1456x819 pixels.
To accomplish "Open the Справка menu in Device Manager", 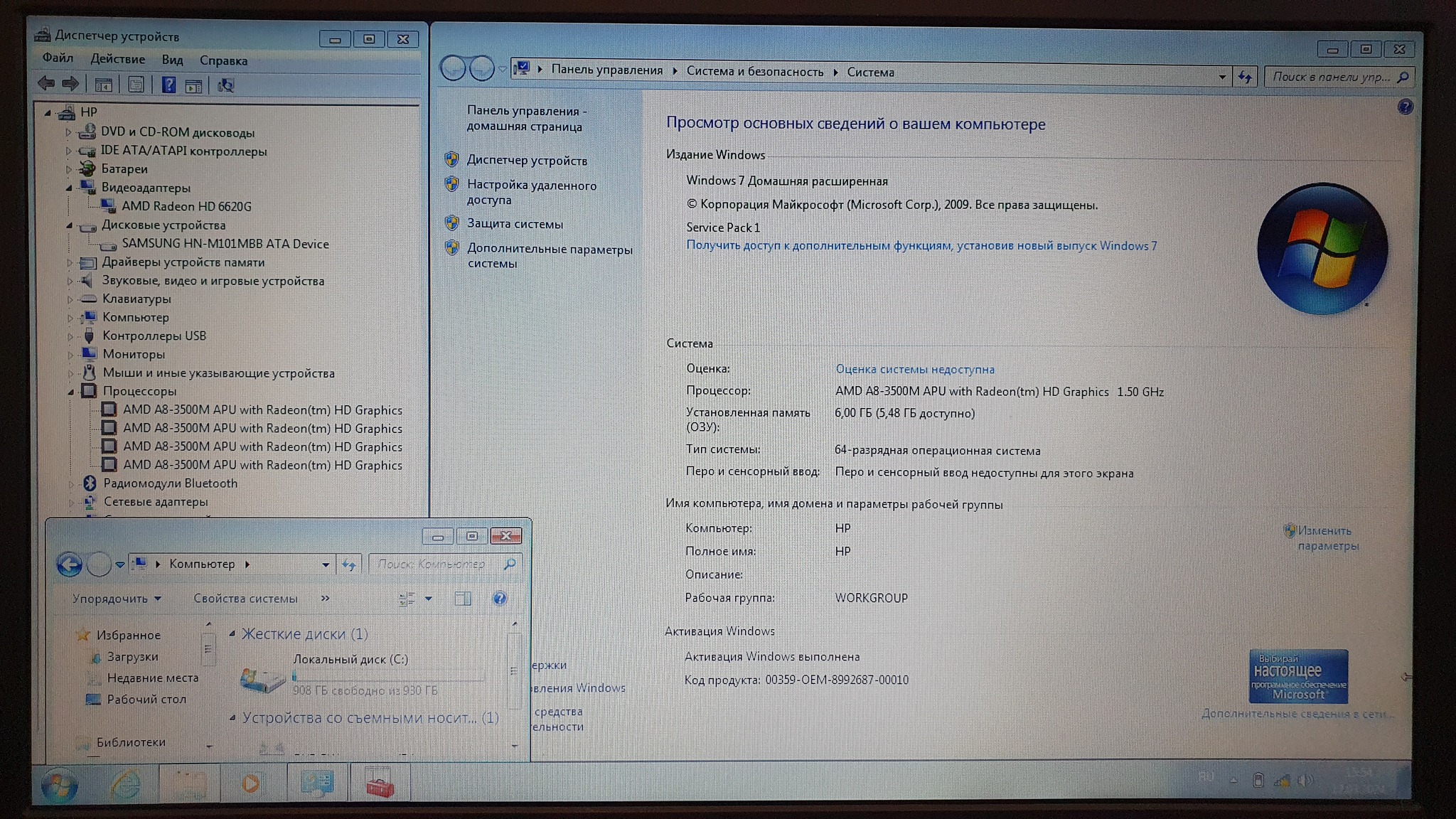I will pyautogui.click(x=223, y=60).
